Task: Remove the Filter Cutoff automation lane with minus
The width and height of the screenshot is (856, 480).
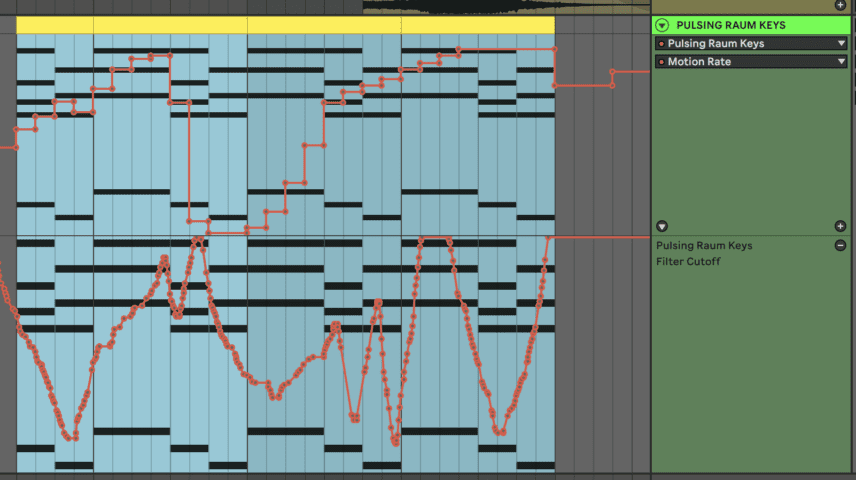Action: [x=840, y=245]
